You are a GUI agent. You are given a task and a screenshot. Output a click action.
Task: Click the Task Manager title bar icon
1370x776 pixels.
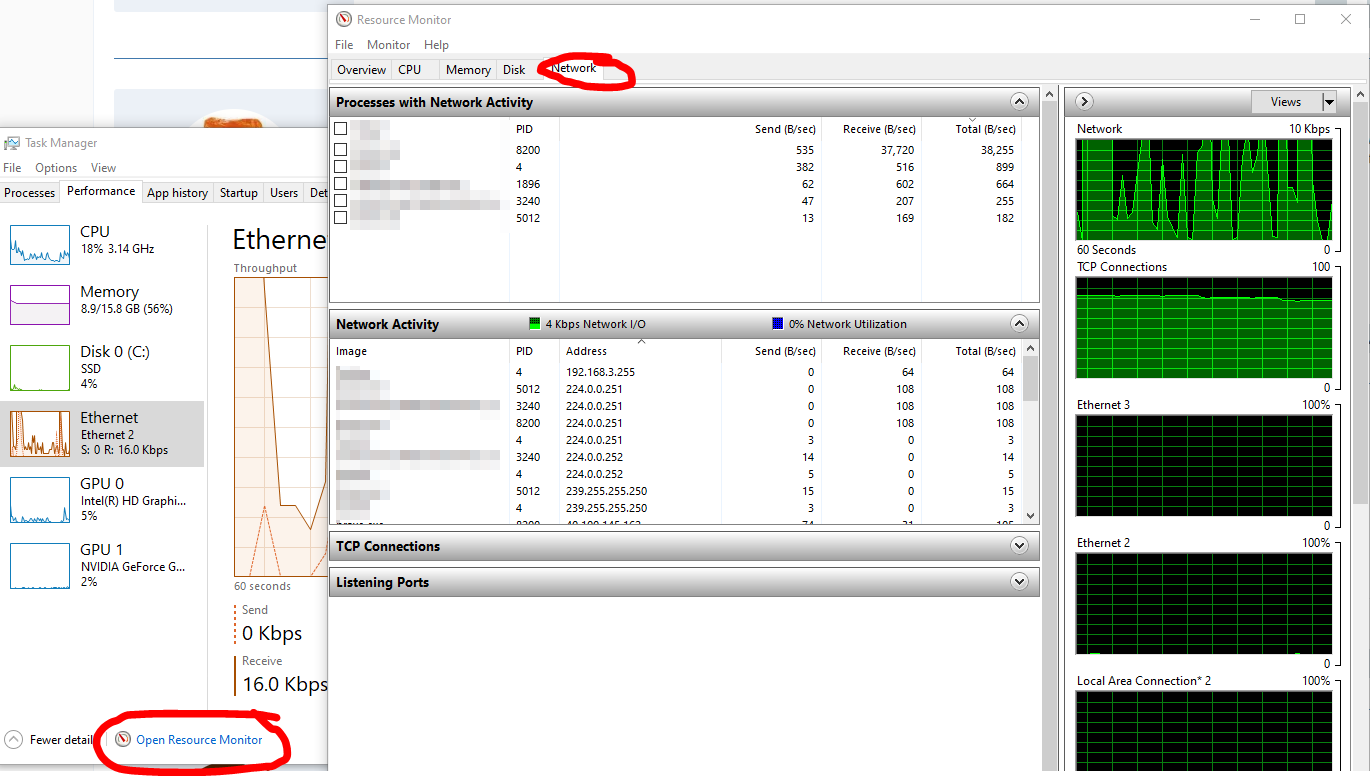click(x=12, y=143)
